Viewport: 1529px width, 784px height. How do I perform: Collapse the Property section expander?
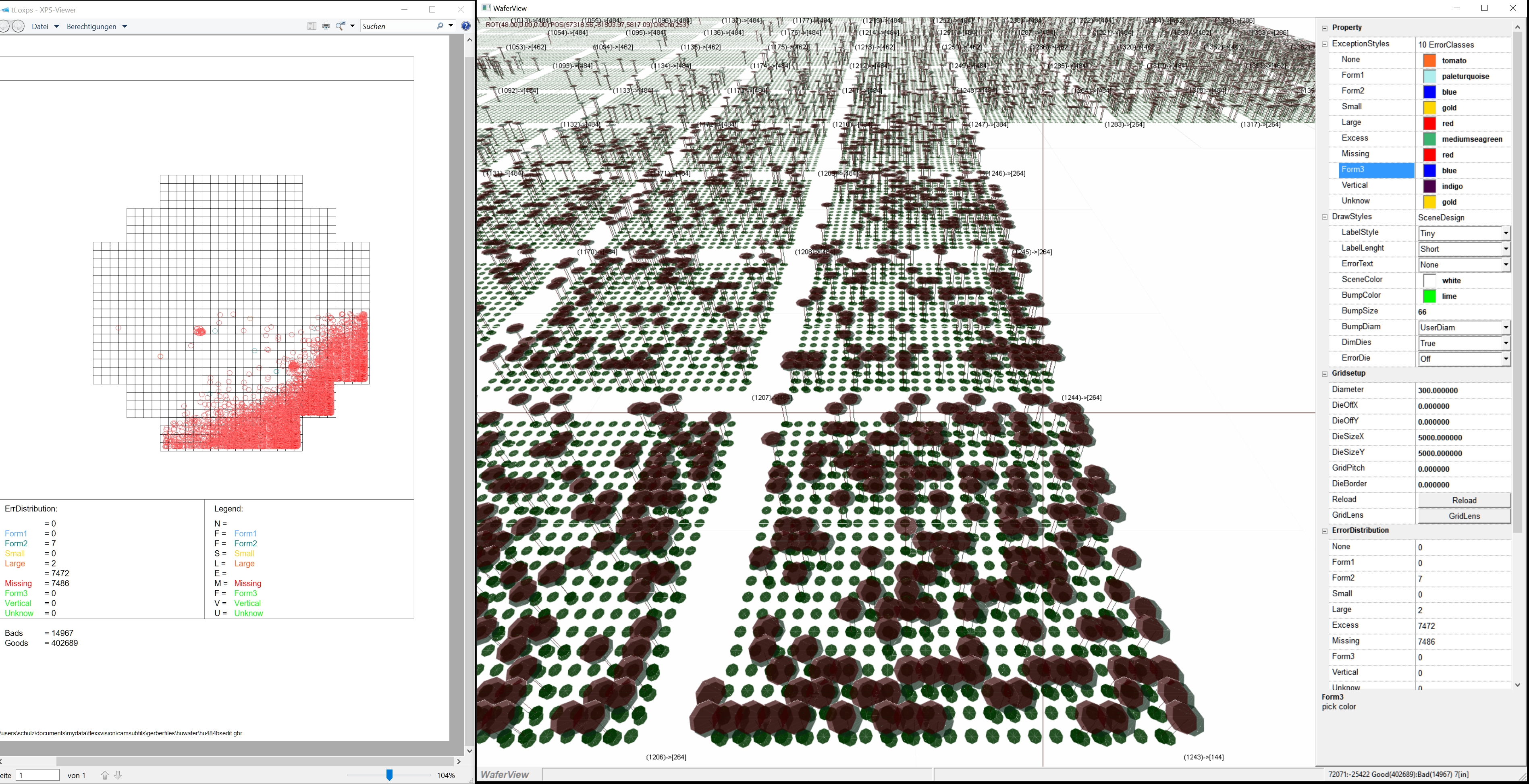(x=1325, y=28)
